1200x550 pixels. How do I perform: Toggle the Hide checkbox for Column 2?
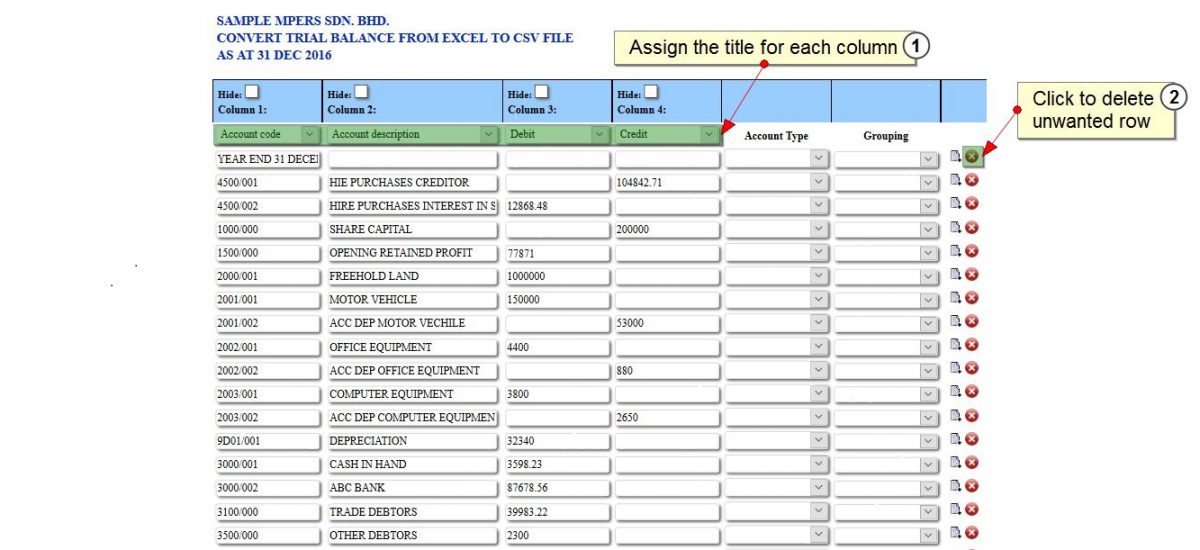pyautogui.click(x=362, y=93)
